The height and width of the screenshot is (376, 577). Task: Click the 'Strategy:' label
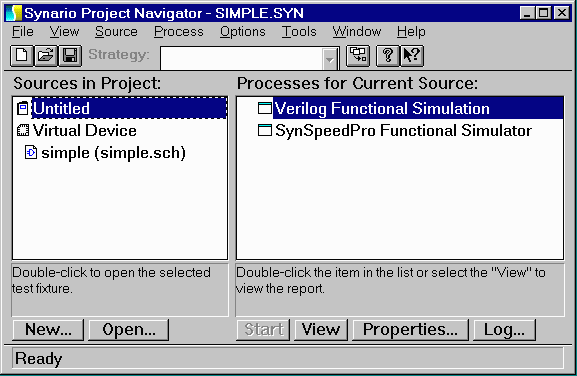[x=119, y=54]
